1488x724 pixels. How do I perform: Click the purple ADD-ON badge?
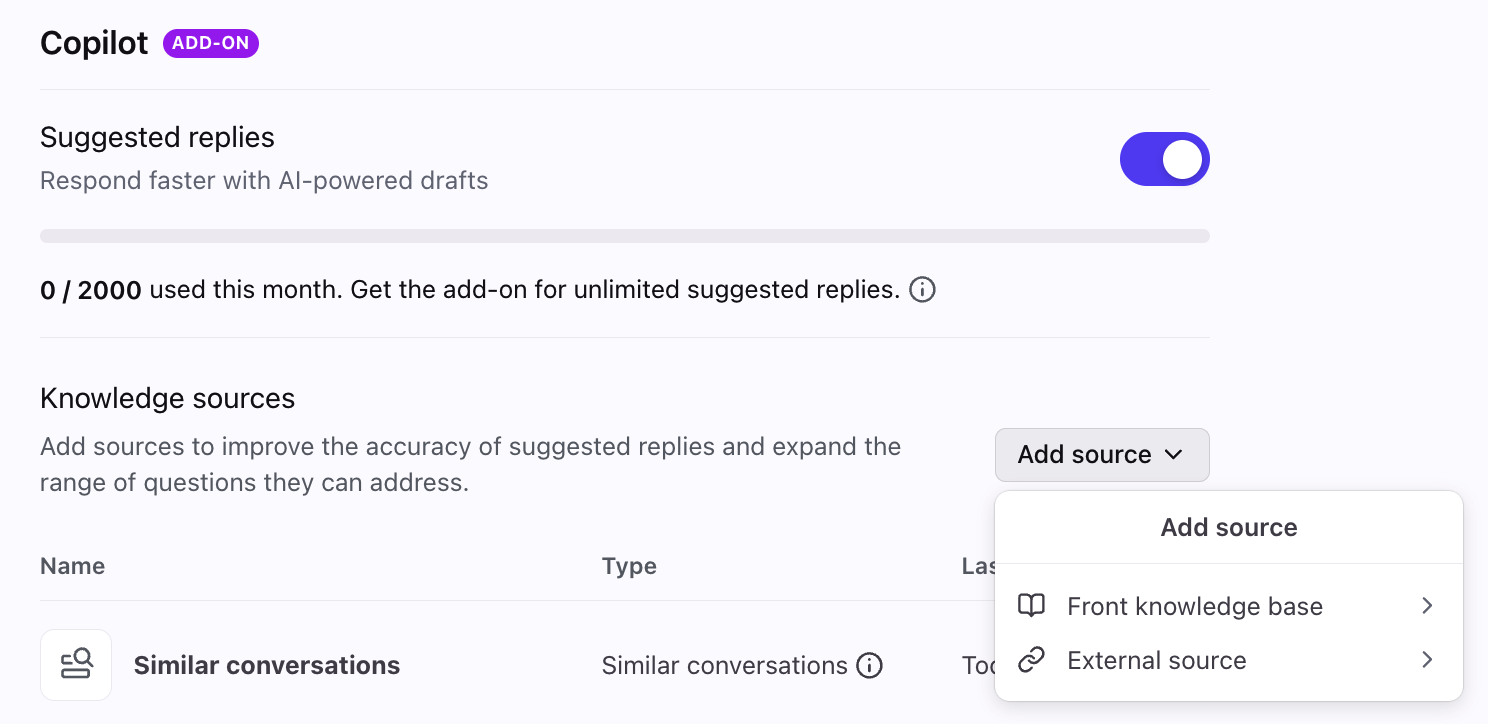[211, 44]
